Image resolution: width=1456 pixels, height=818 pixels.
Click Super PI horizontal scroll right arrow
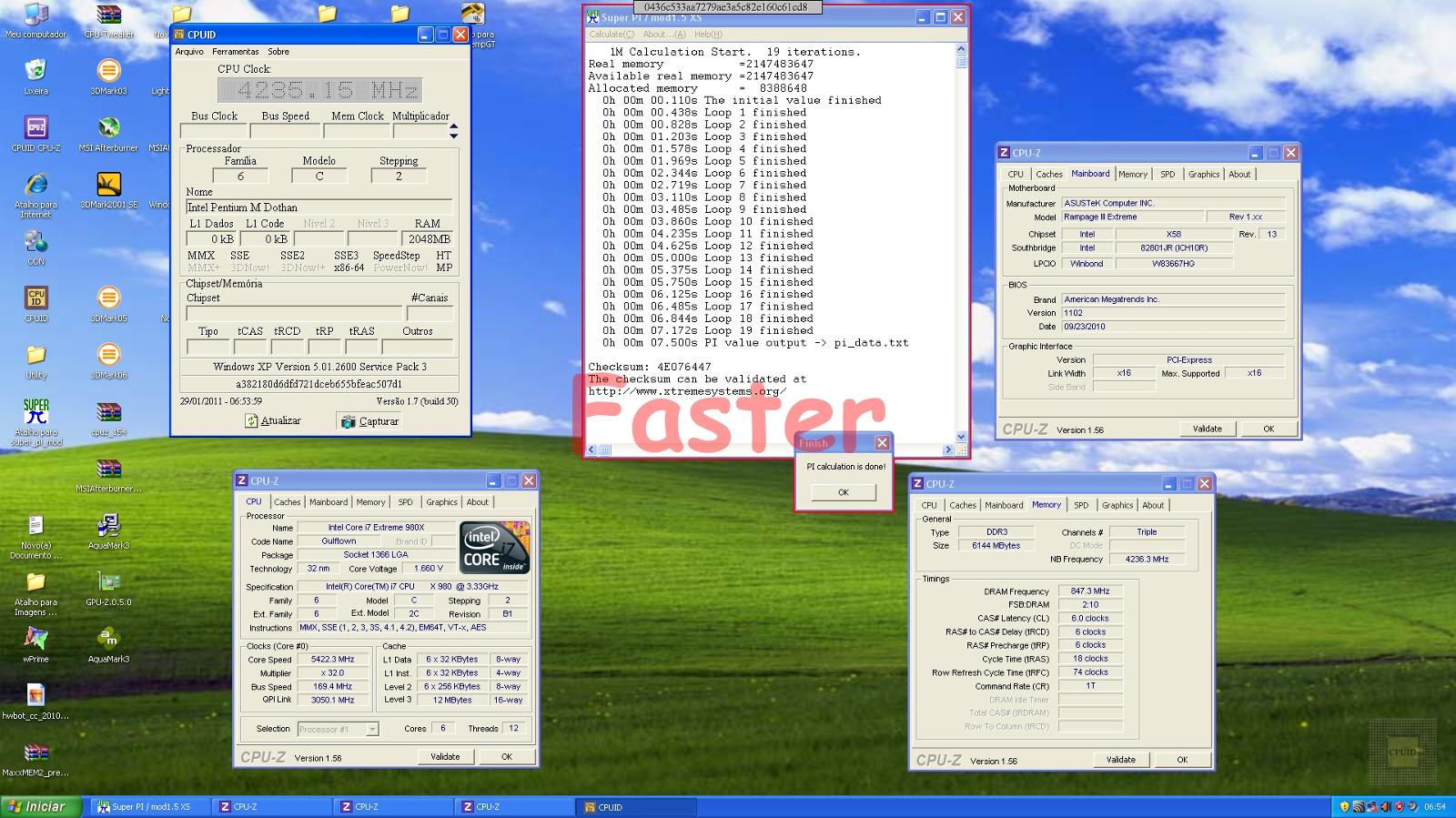949,449
